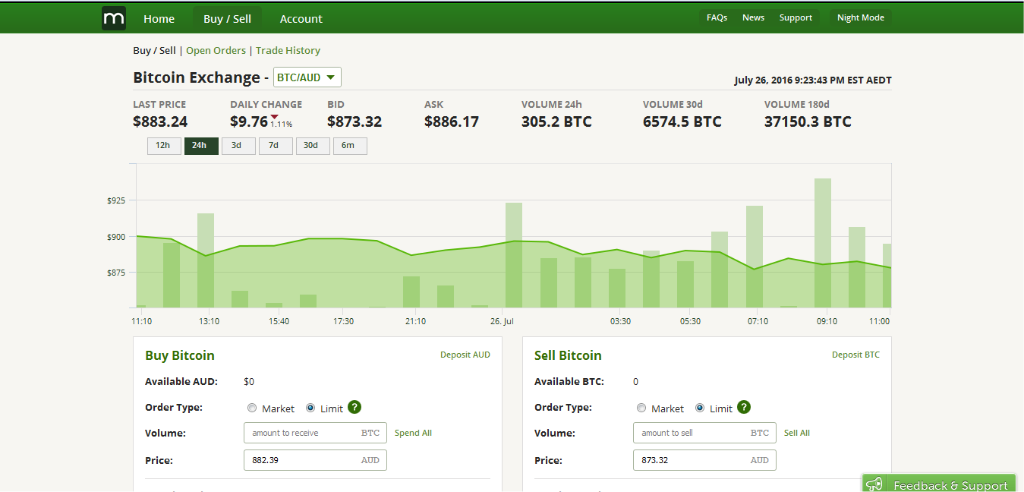Viewport: 1024px width, 492px height.
Task: Click the tallest volume bar near 09:10
Action: point(822,242)
